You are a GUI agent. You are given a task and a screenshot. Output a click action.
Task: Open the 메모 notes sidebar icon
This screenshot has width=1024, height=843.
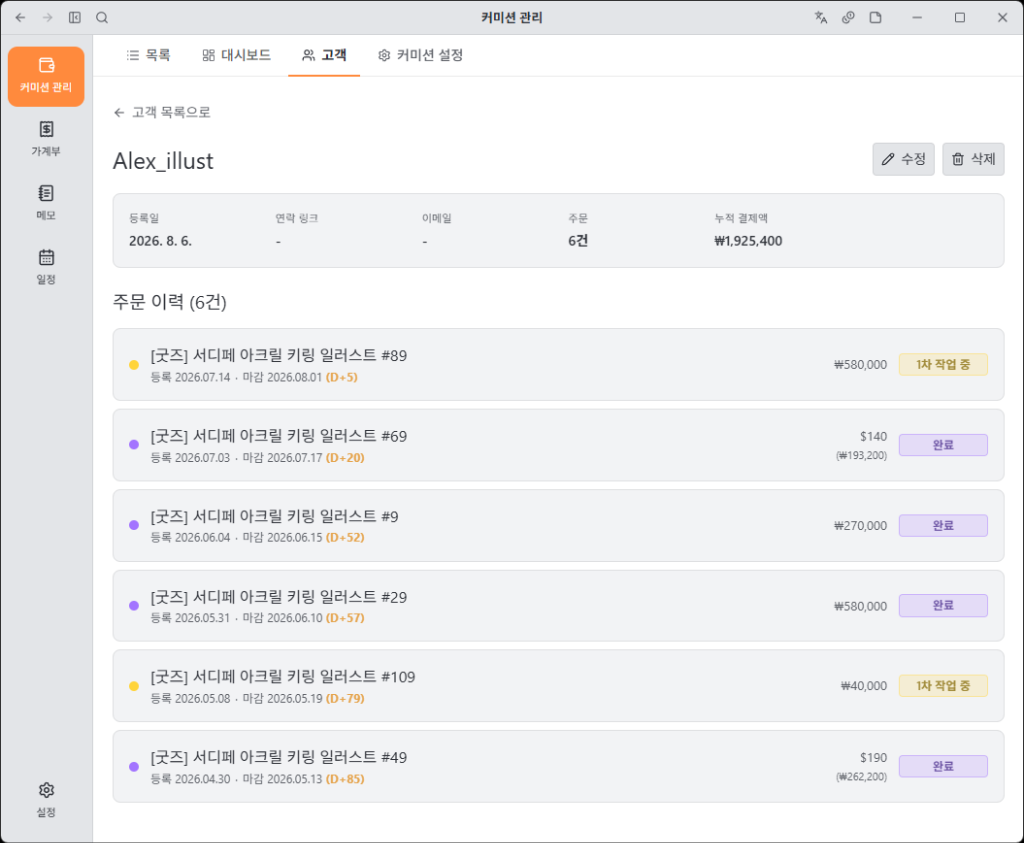click(x=46, y=202)
